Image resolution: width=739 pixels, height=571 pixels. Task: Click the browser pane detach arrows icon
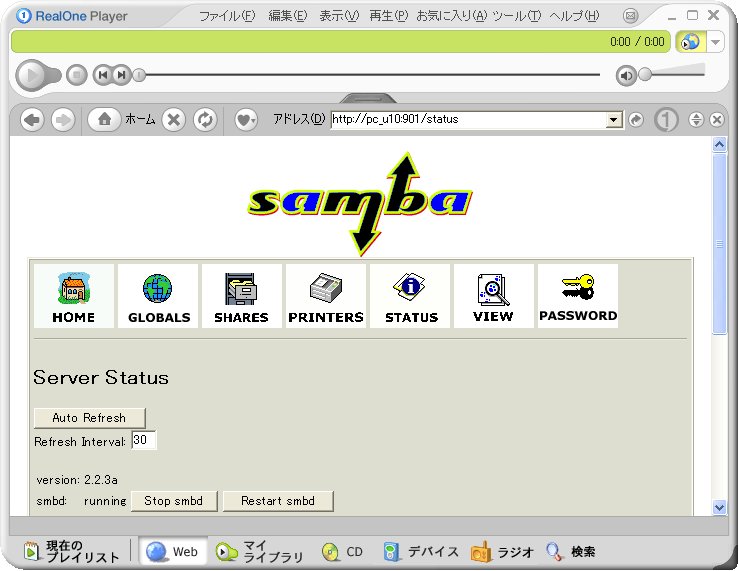696,120
